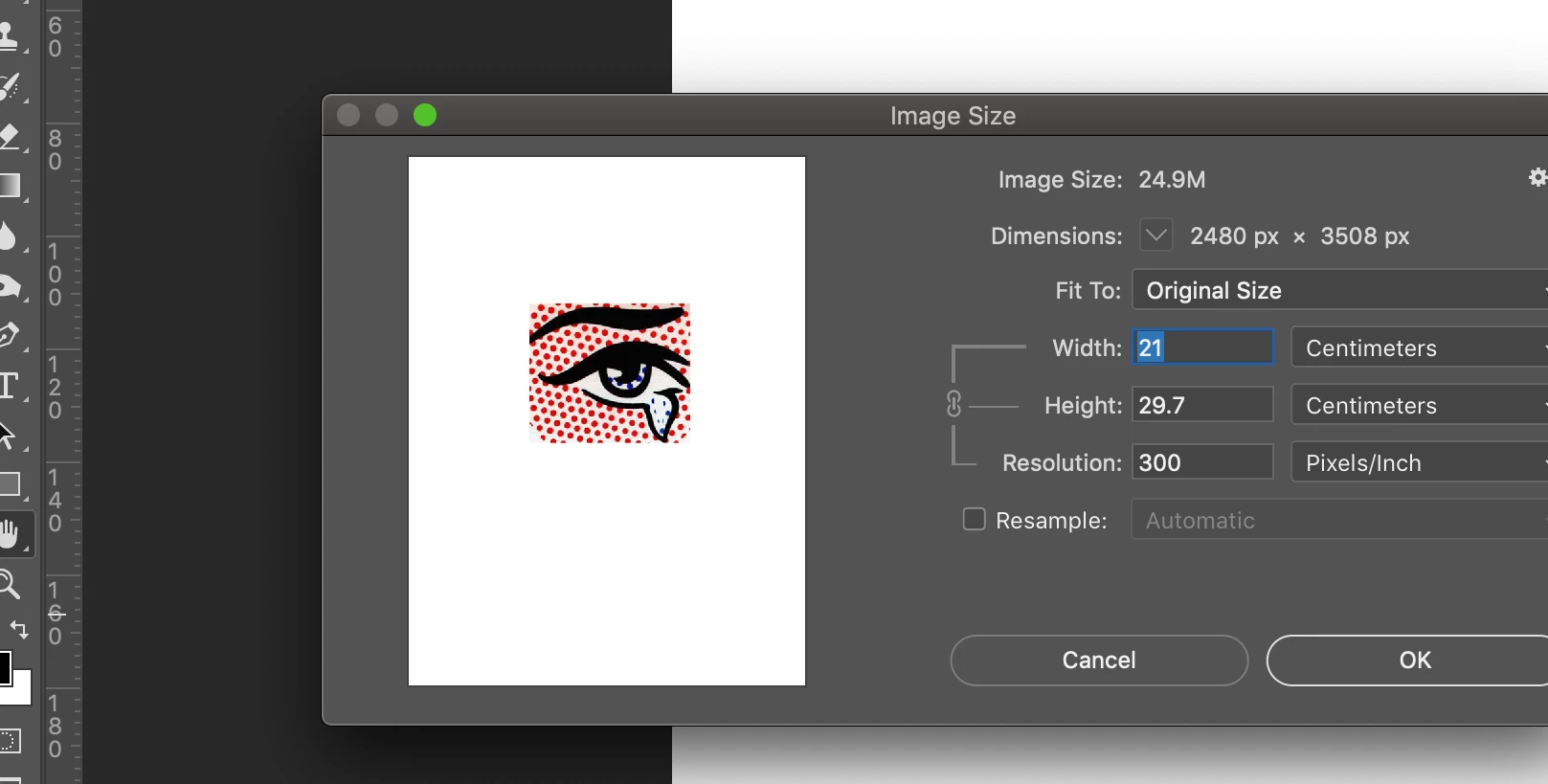Click the Dimensions label
The width and height of the screenshot is (1548, 784).
[1056, 236]
